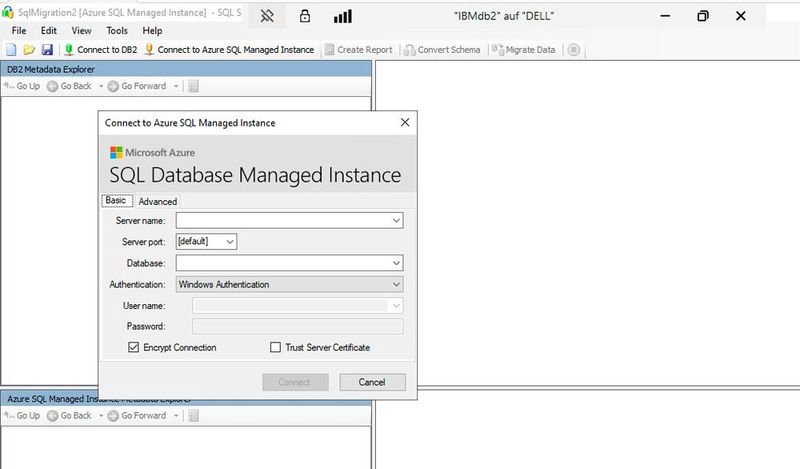Click Connect to DB2 toolbar button

coord(101,50)
